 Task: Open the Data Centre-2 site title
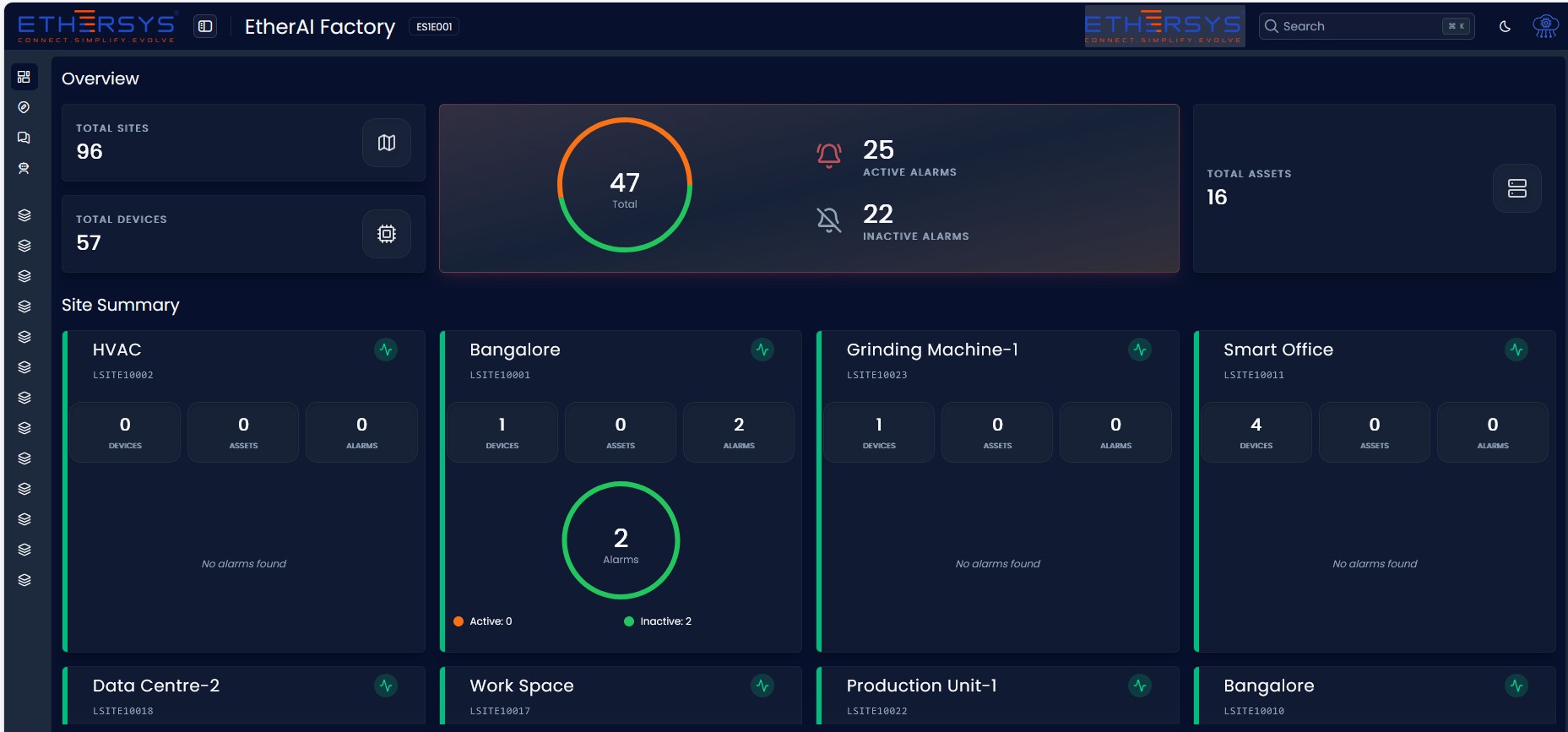(x=156, y=686)
